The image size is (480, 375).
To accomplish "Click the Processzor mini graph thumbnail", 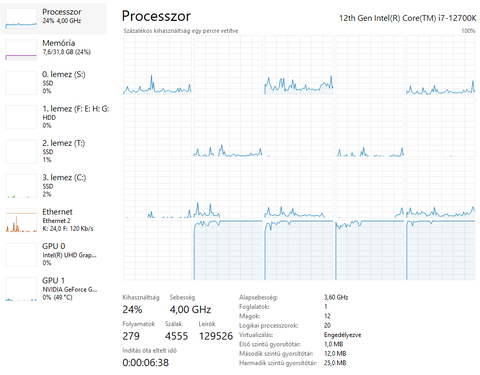I will click(21, 19).
